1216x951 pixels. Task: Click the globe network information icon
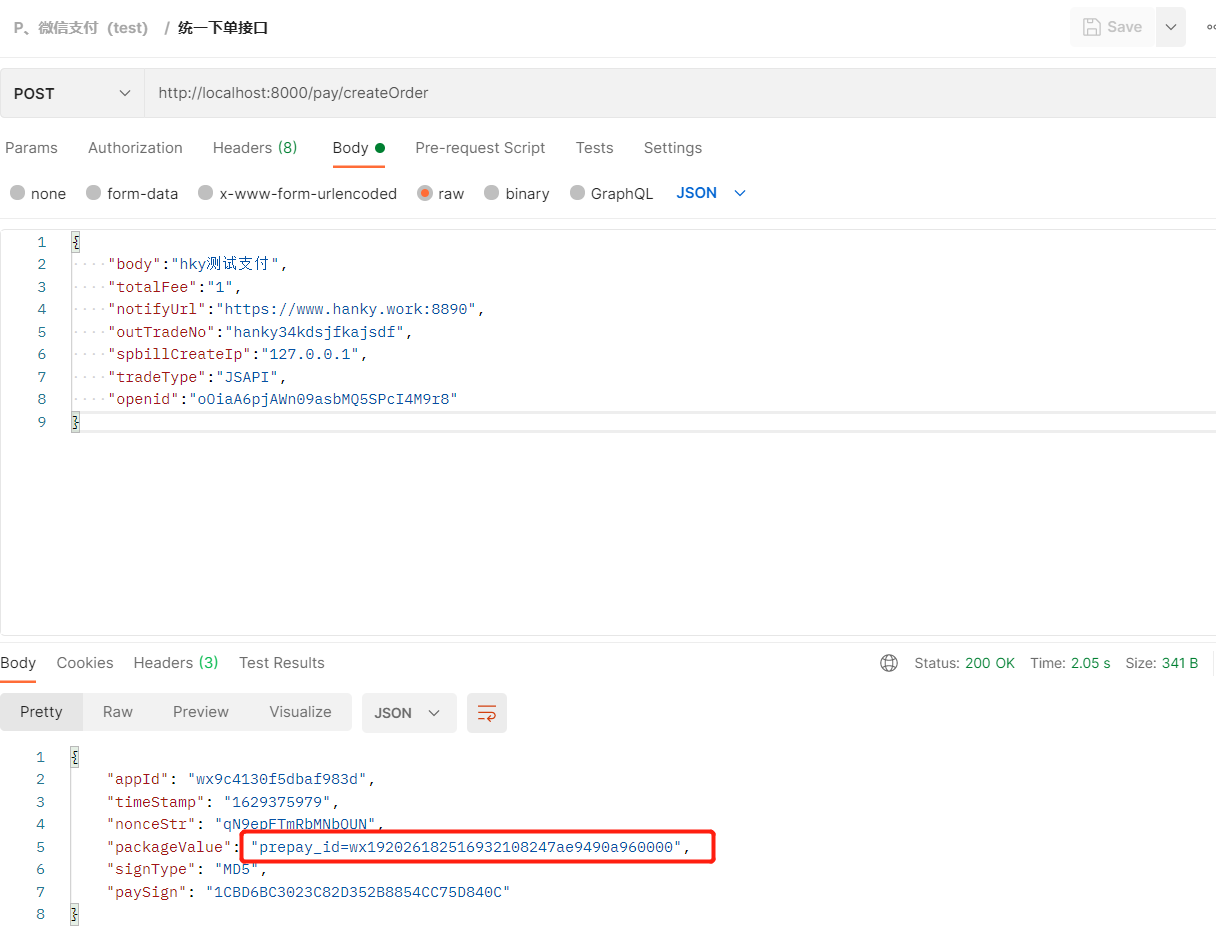click(x=889, y=662)
